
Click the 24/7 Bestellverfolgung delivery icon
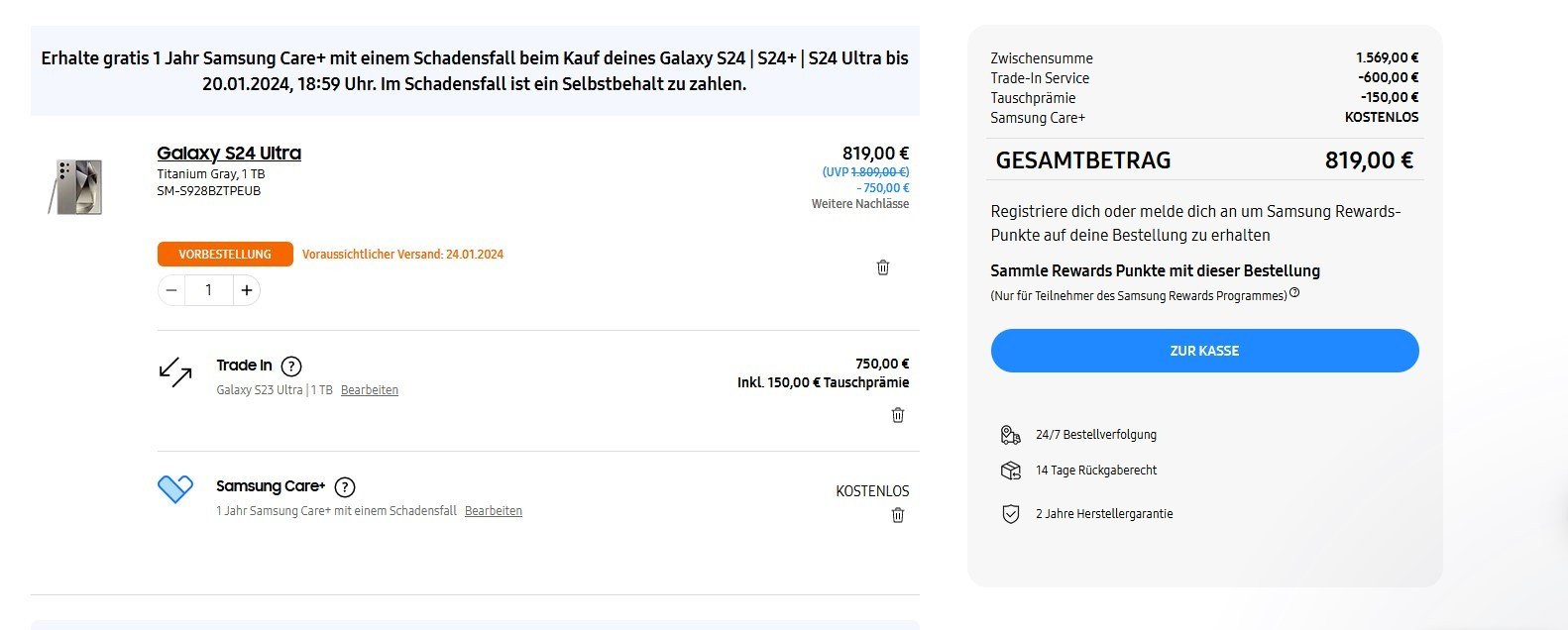tap(1010, 435)
